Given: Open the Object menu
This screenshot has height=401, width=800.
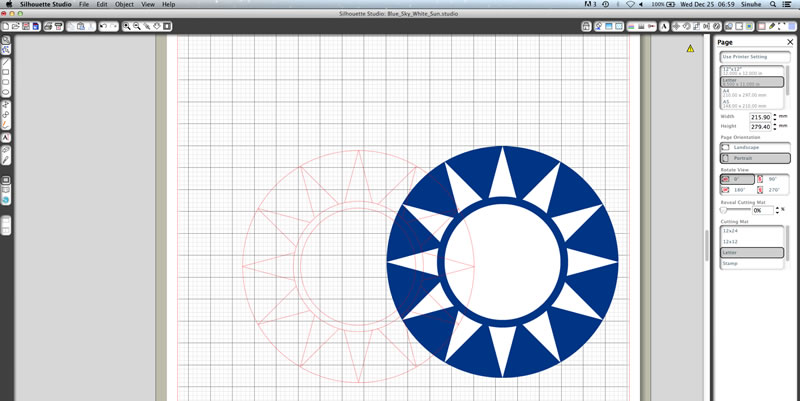Looking at the screenshot, I should pos(124,4).
